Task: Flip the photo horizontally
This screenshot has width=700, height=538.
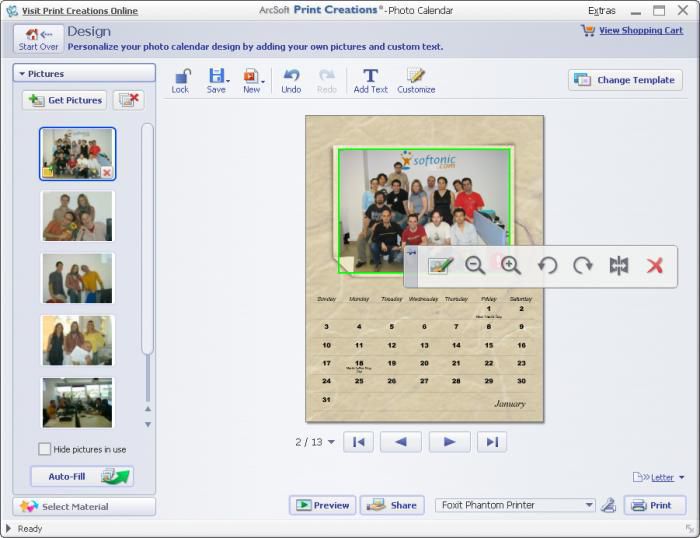Action: (619, 265)
